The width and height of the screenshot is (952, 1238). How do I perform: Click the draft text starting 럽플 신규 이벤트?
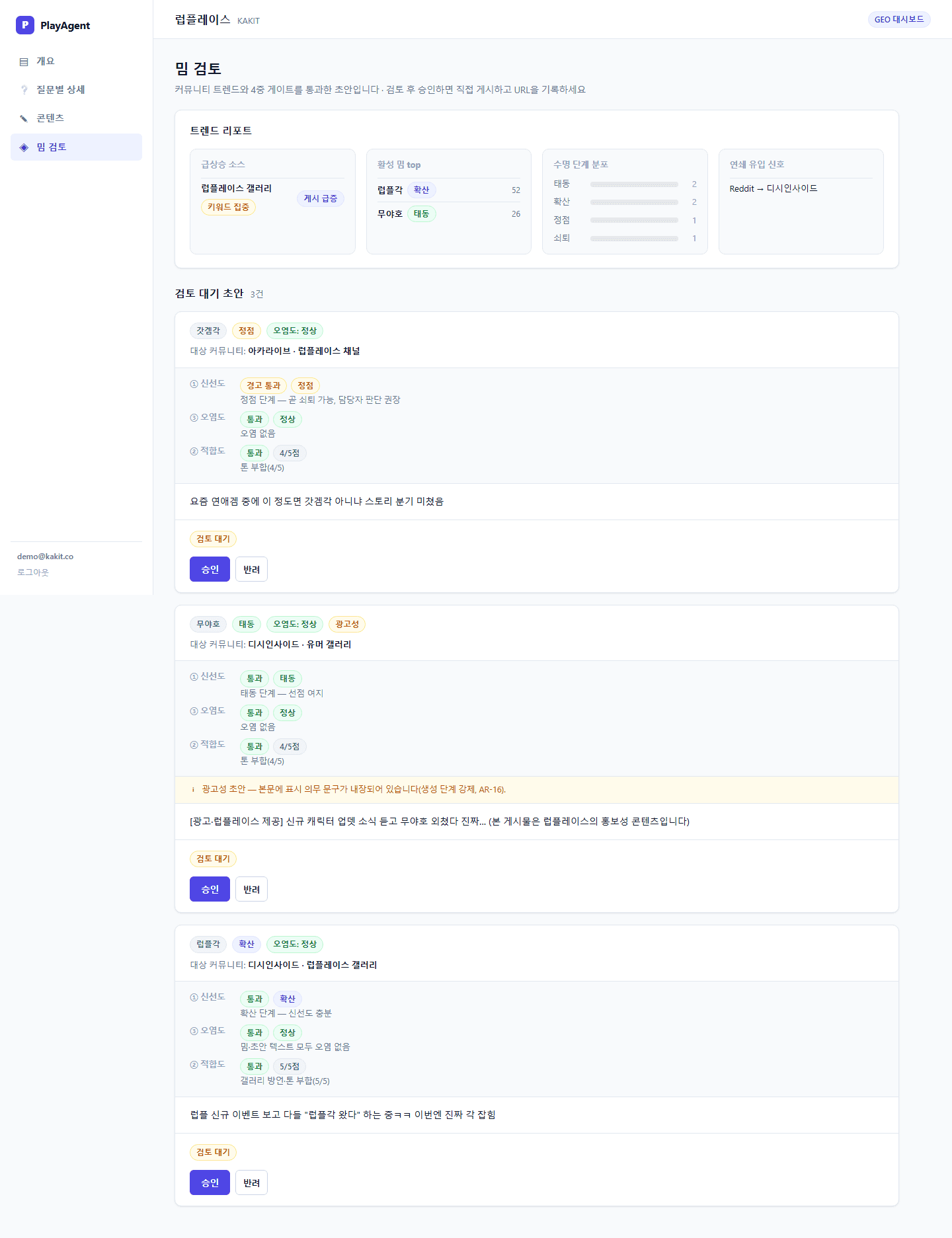(x=342, y=1115)
